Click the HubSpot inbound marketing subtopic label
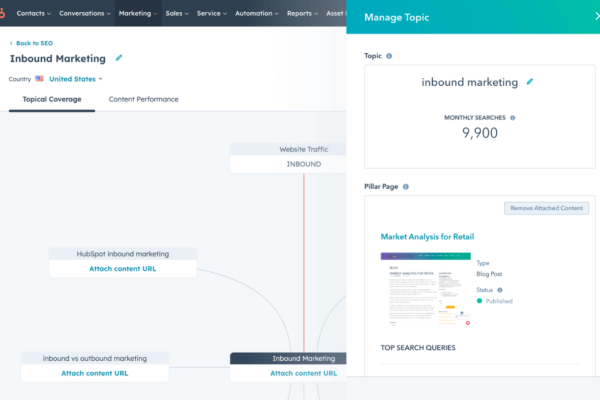Image resolution: width=600 pixels, height=400 pixels. pos(123,254)
